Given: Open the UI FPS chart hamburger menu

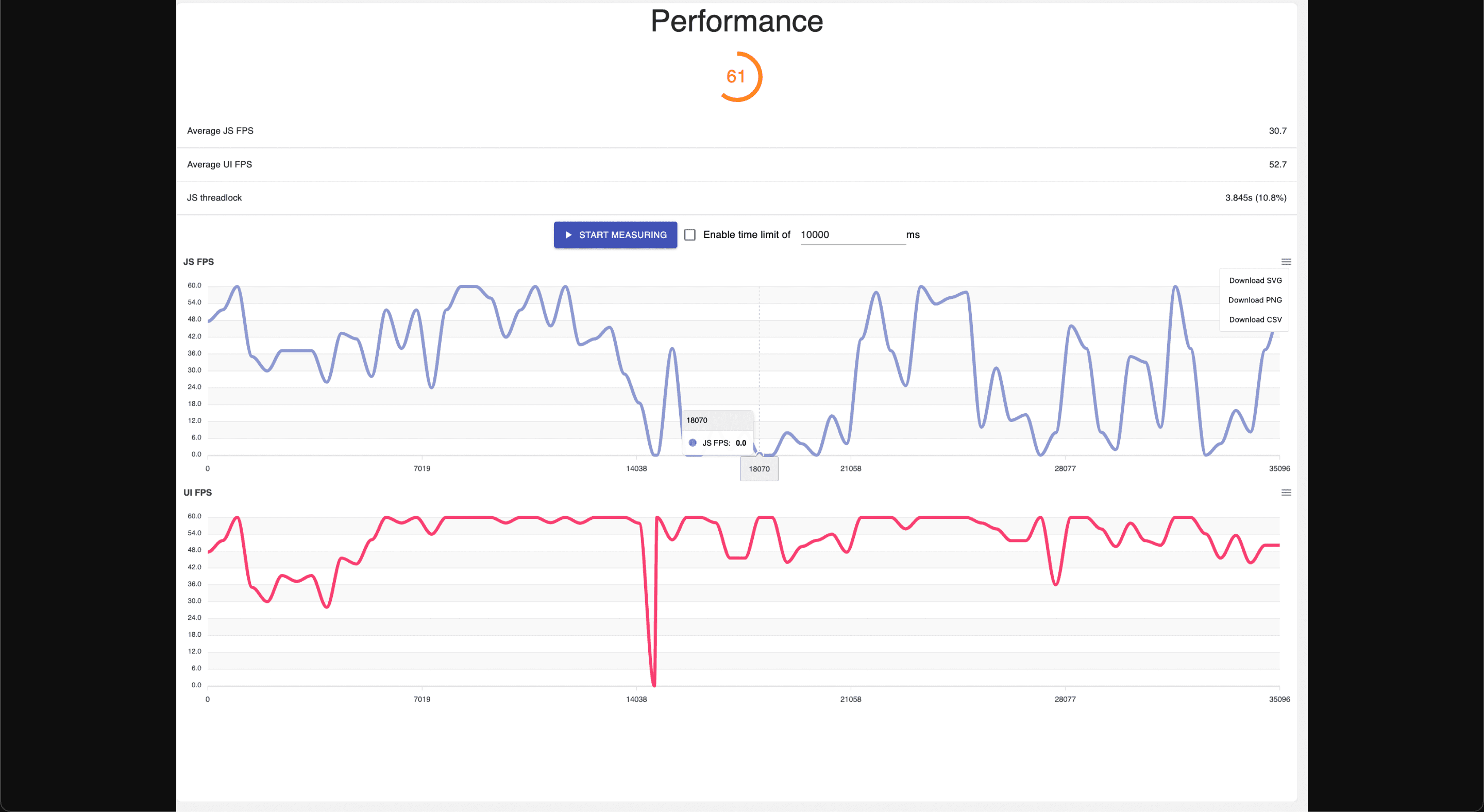Looking at the screenshot, I should click(x=1286, y=493).
